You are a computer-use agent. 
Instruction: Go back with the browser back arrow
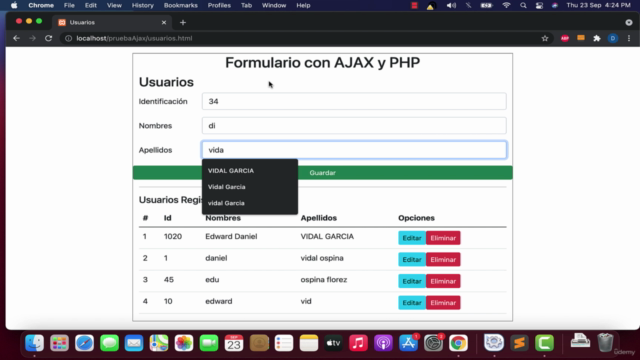pyautogui.click(x=16, y=38)
